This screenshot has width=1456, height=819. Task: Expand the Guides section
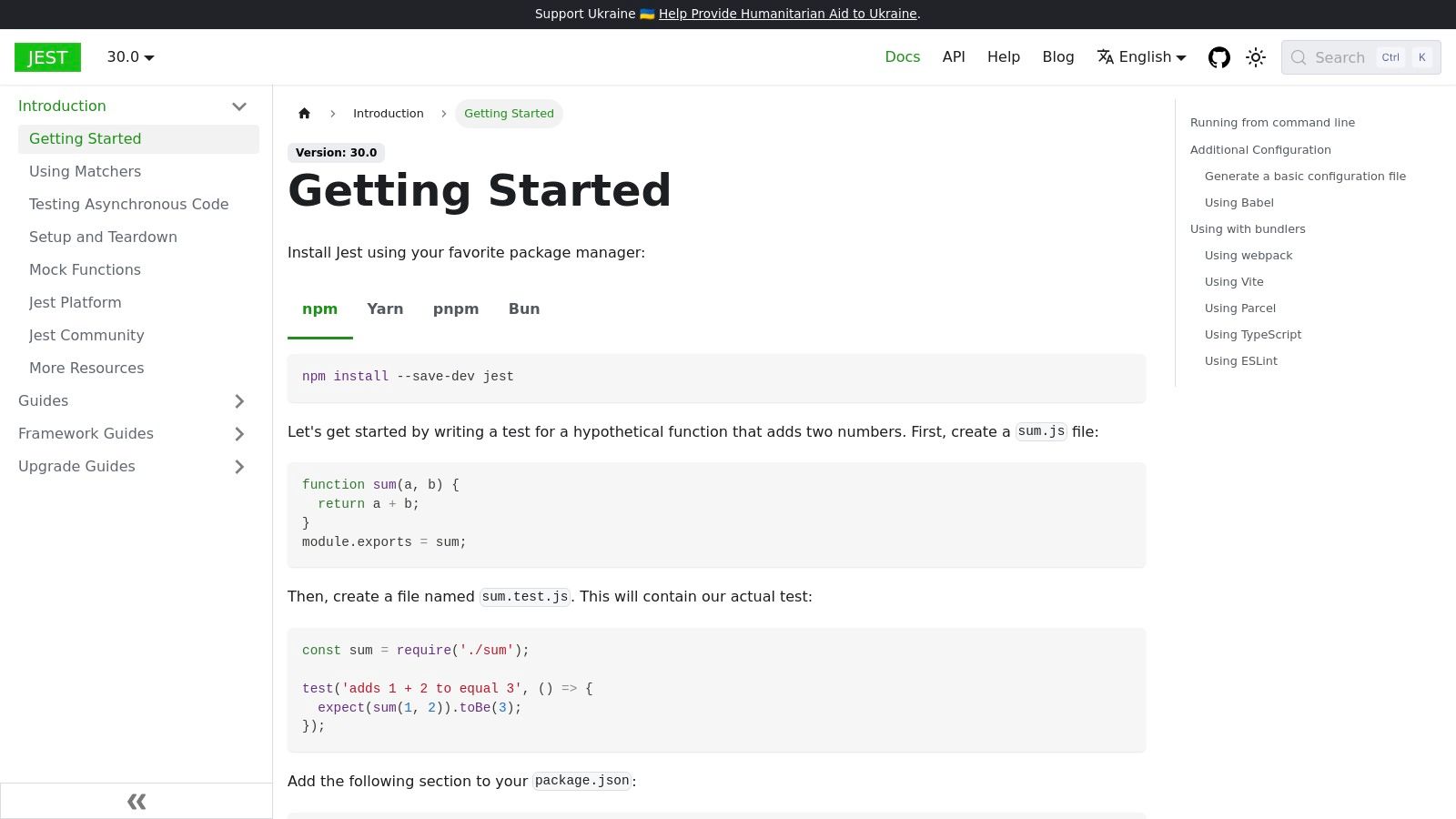239,401
